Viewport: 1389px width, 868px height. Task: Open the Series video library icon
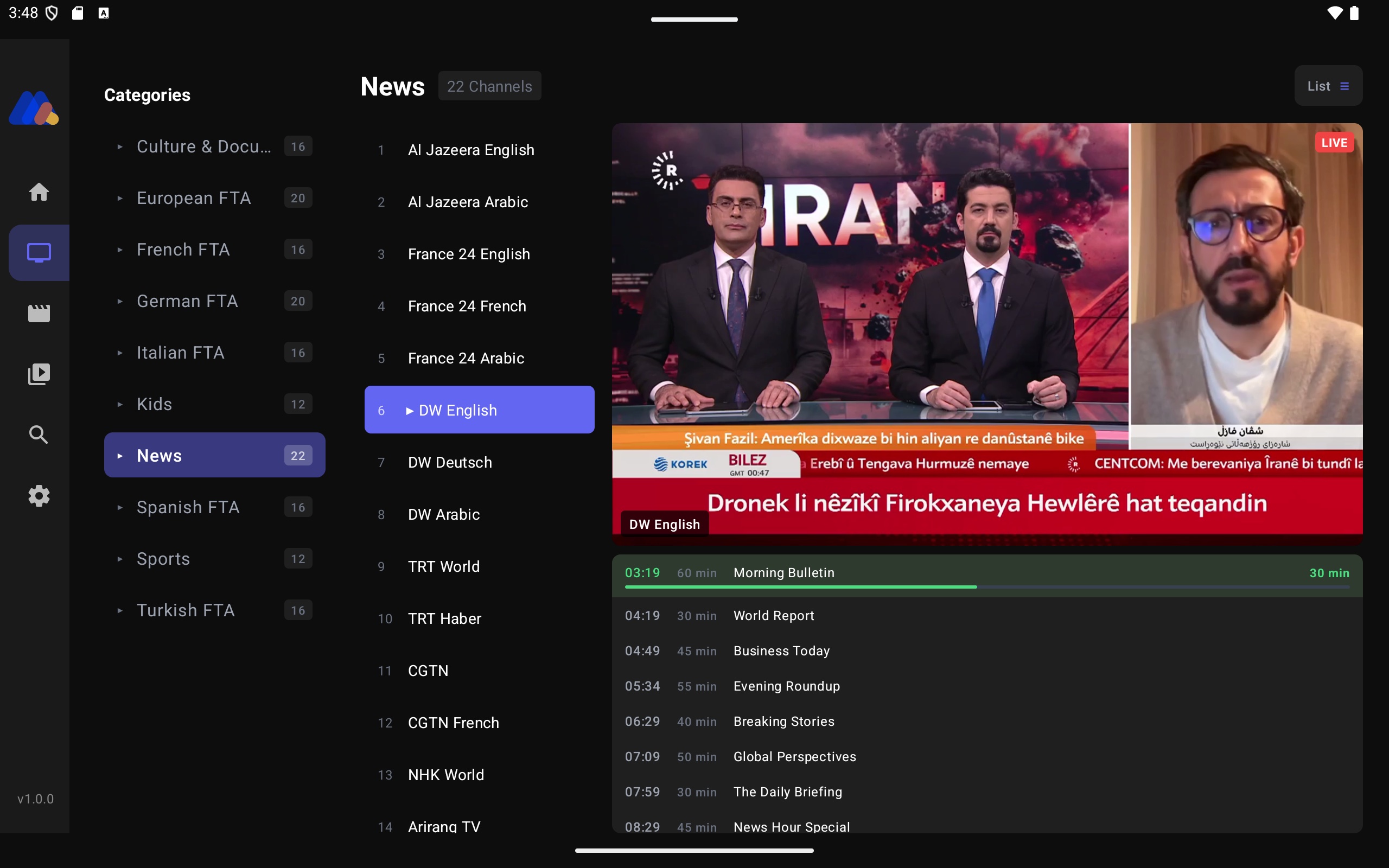click(39, 374)
